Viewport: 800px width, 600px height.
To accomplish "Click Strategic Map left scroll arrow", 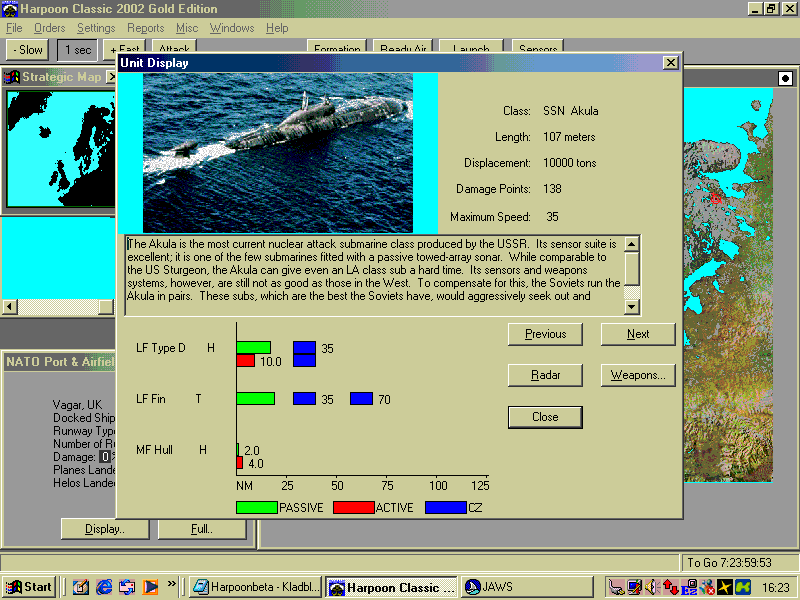I will click(x=10, y=307).
